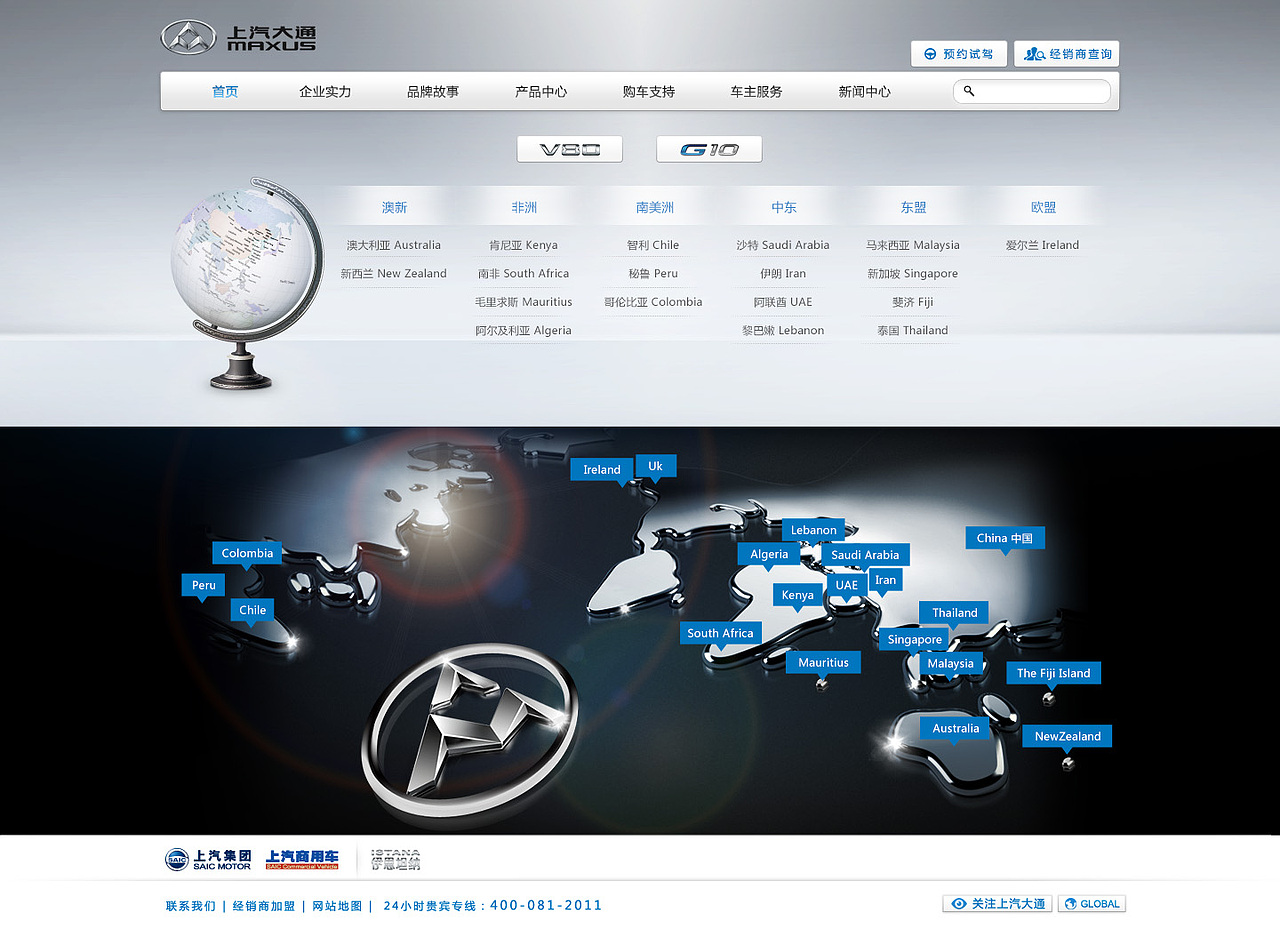Open the 哥伦比亚 Colombia list link

653,302
